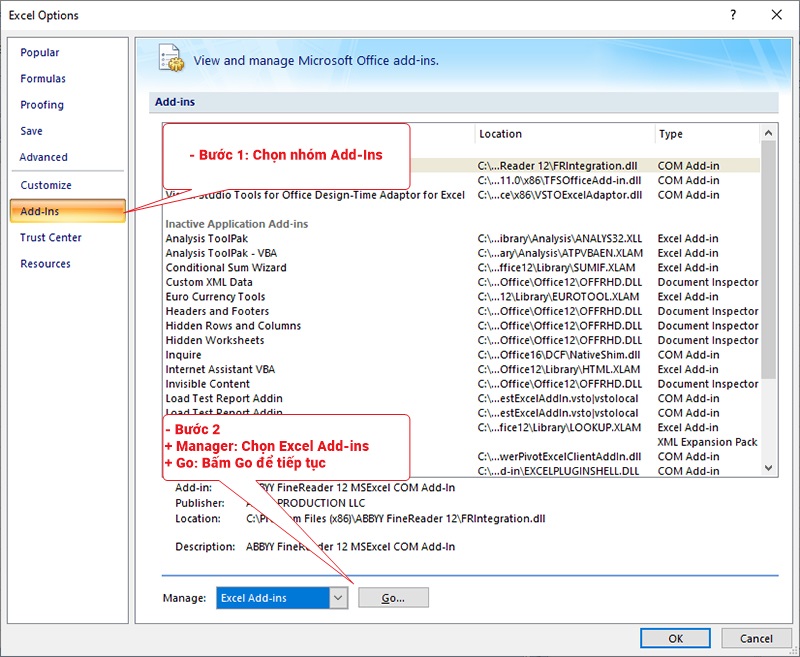800x657 pixels.
Task: Open the Popular options category
Action: click(39, 53)
